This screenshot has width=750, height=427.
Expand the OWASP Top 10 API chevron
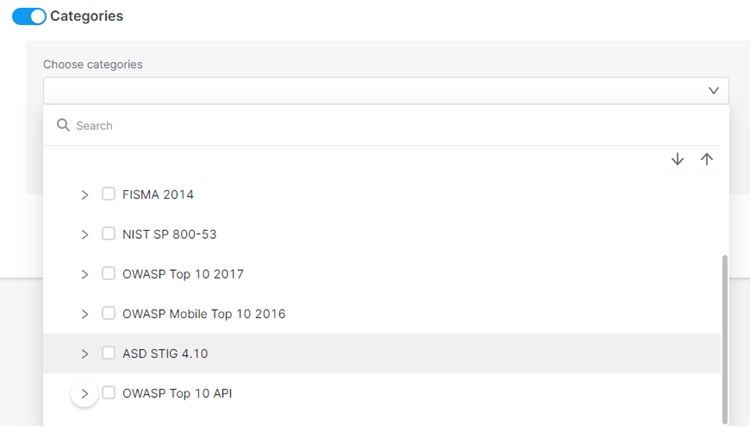pyautogui.click(x=85, y=394)
